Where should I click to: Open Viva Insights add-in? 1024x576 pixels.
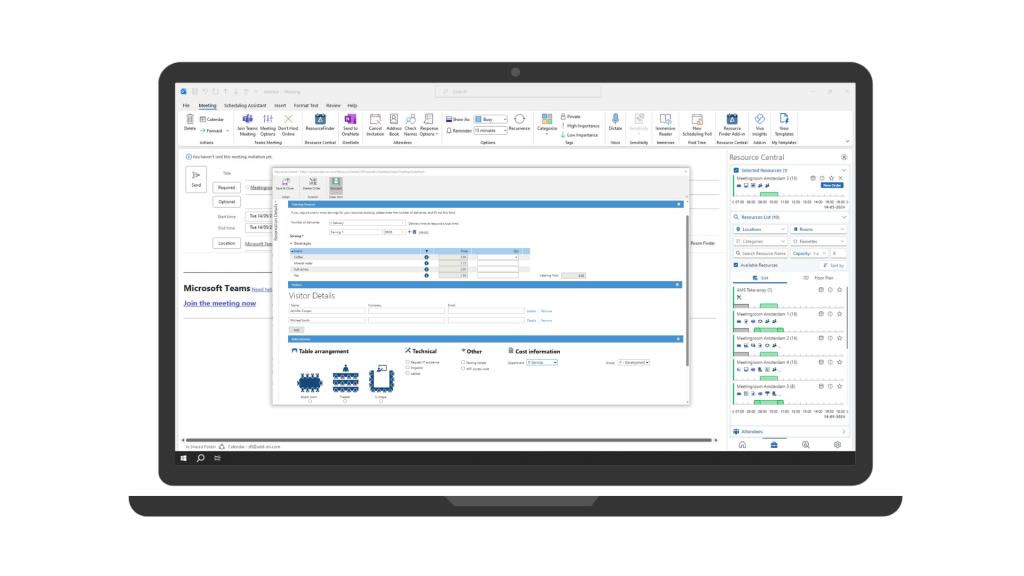(x=759, y=119)
